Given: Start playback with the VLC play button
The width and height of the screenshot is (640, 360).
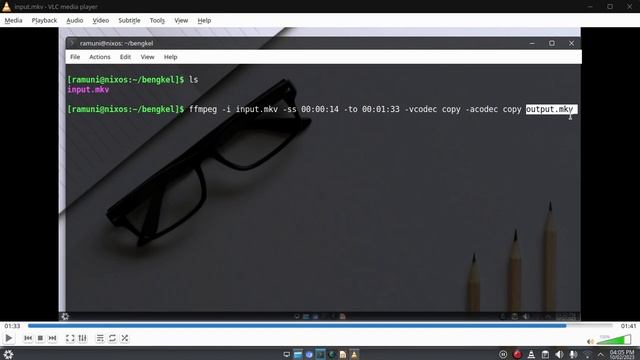Looking at the screenshot, I should click(x=9, y=338).
